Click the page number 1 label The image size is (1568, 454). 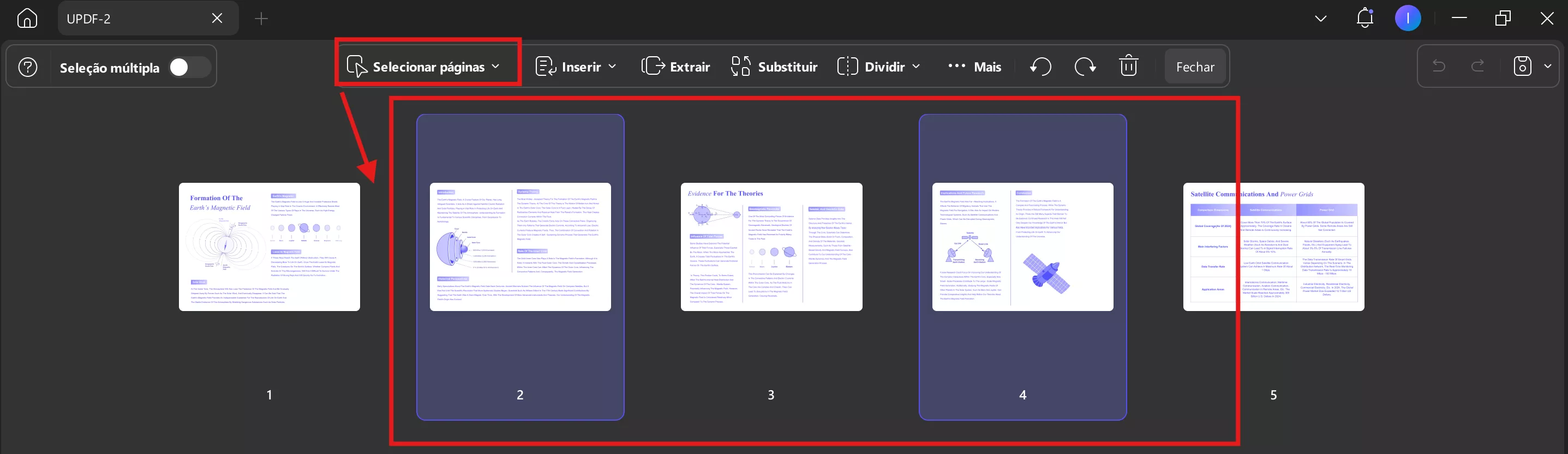click(x=269, y=395)
